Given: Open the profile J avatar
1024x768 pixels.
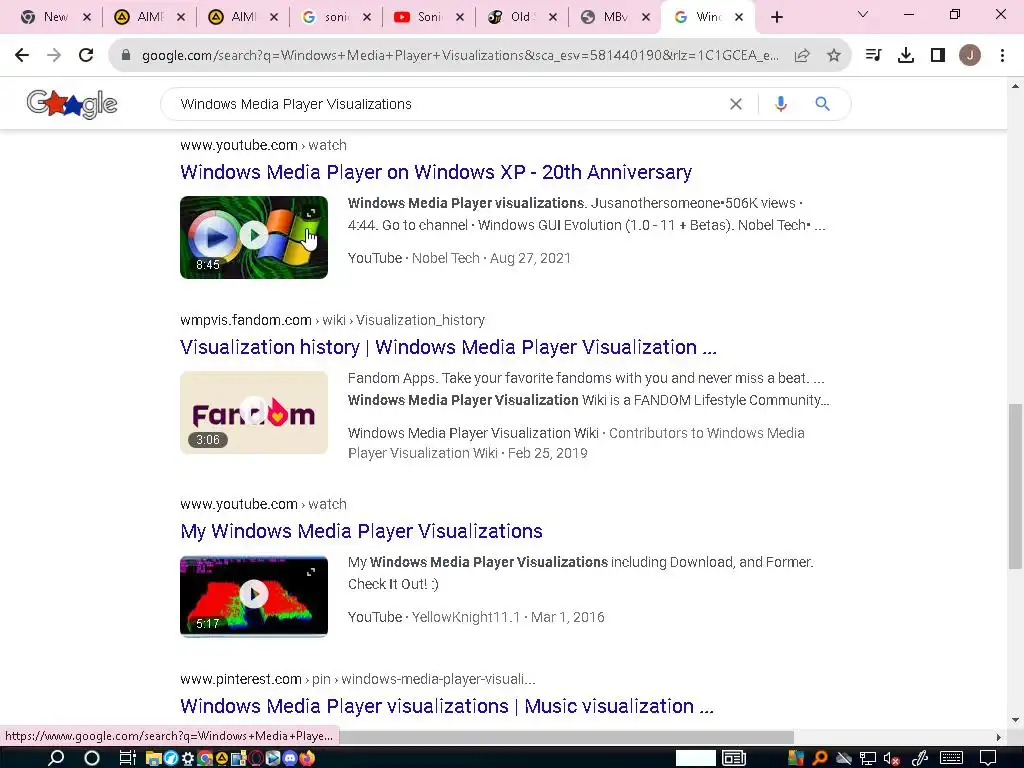Looking at the screenshot, I should coord(970,56).
